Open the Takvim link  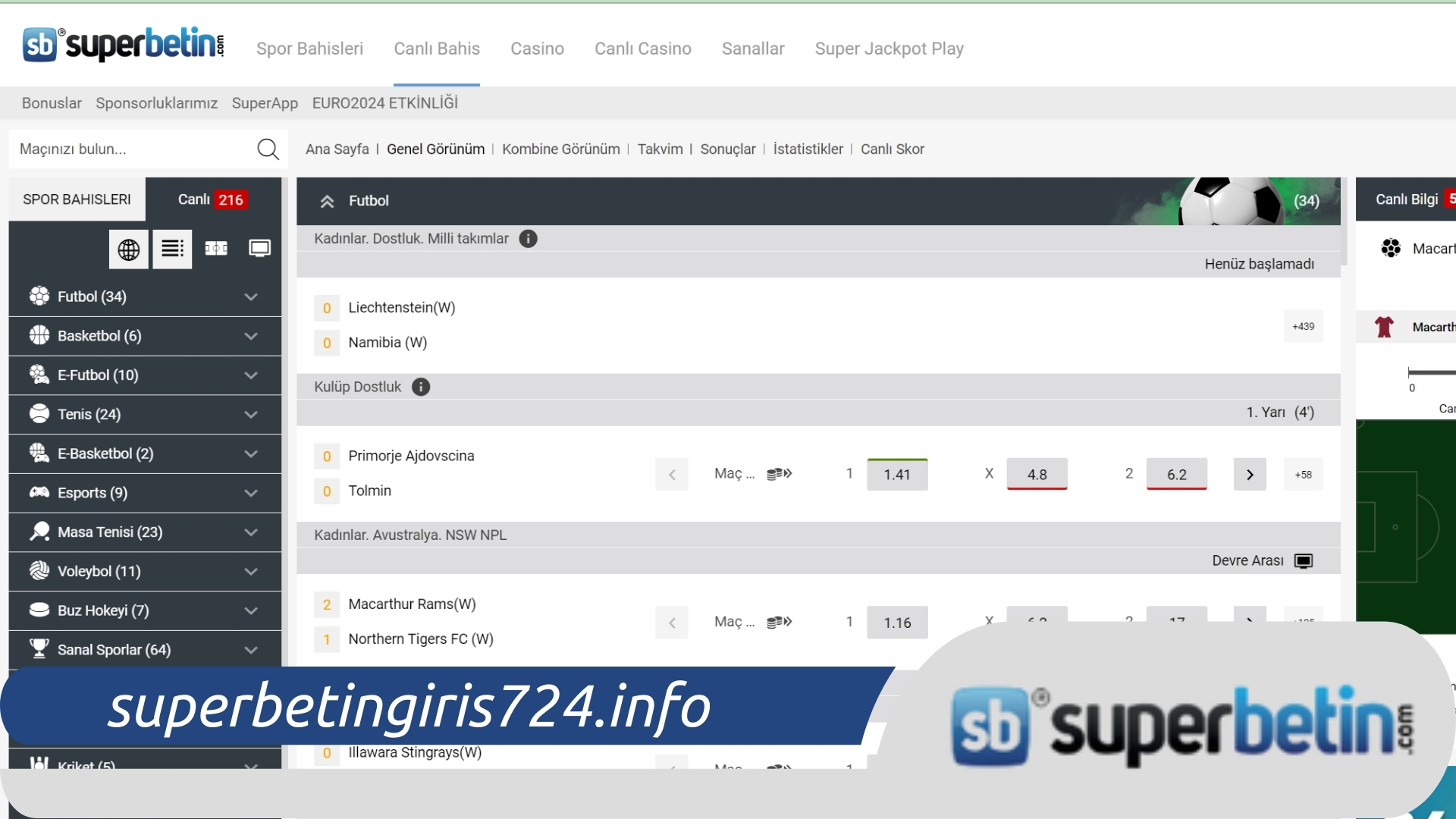click(x=660, y=149)
